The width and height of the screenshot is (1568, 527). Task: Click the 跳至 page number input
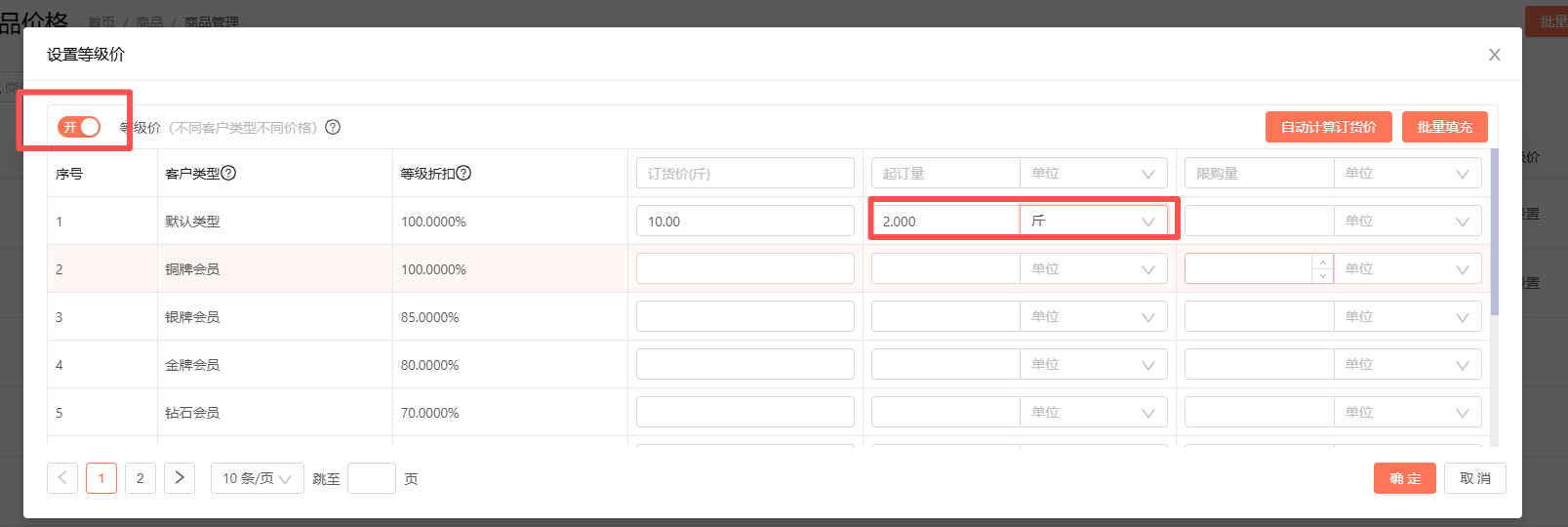click(372, 478)
